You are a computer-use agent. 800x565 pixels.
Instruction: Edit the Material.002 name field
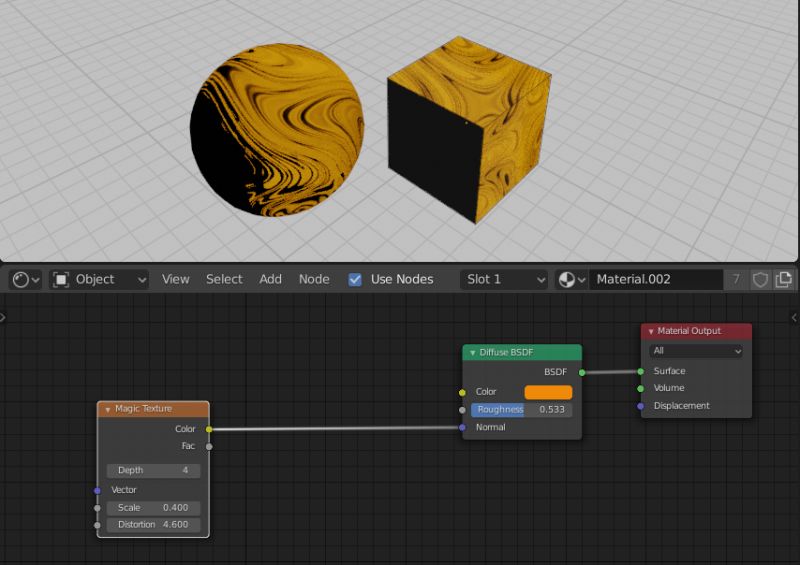pos(656,280)
